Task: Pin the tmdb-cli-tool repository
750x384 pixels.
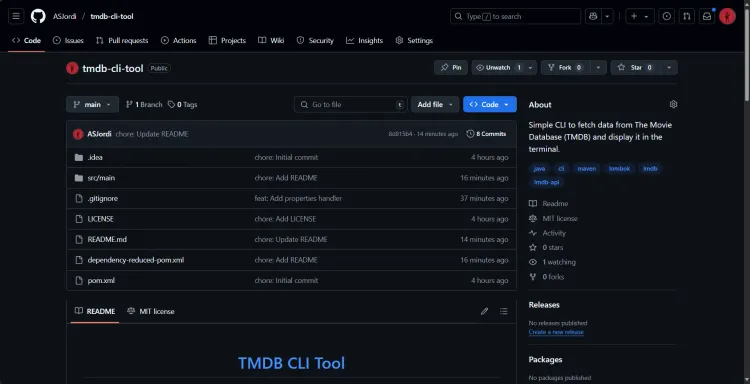Action: (x=451, y=67)
